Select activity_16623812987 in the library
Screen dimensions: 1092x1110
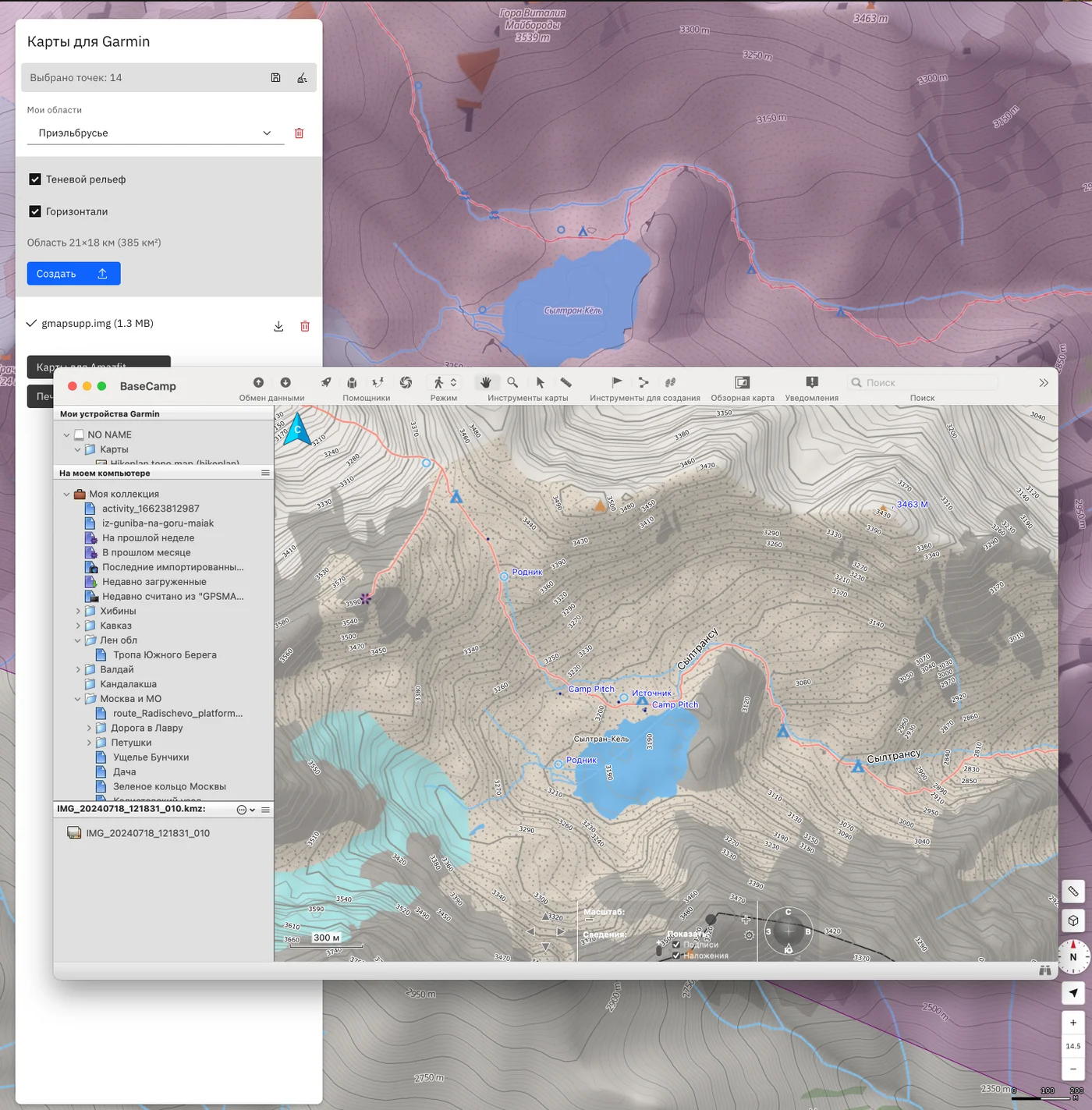pyautogui.click(x=151, y=509)
